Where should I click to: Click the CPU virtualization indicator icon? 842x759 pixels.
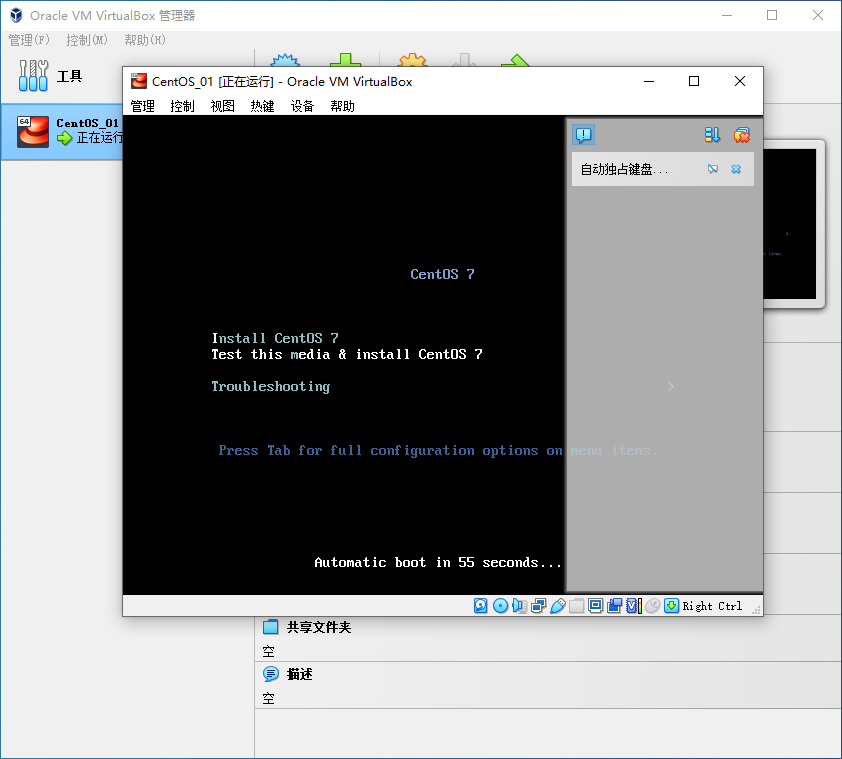pyautogui.click(x=634, y=606)
